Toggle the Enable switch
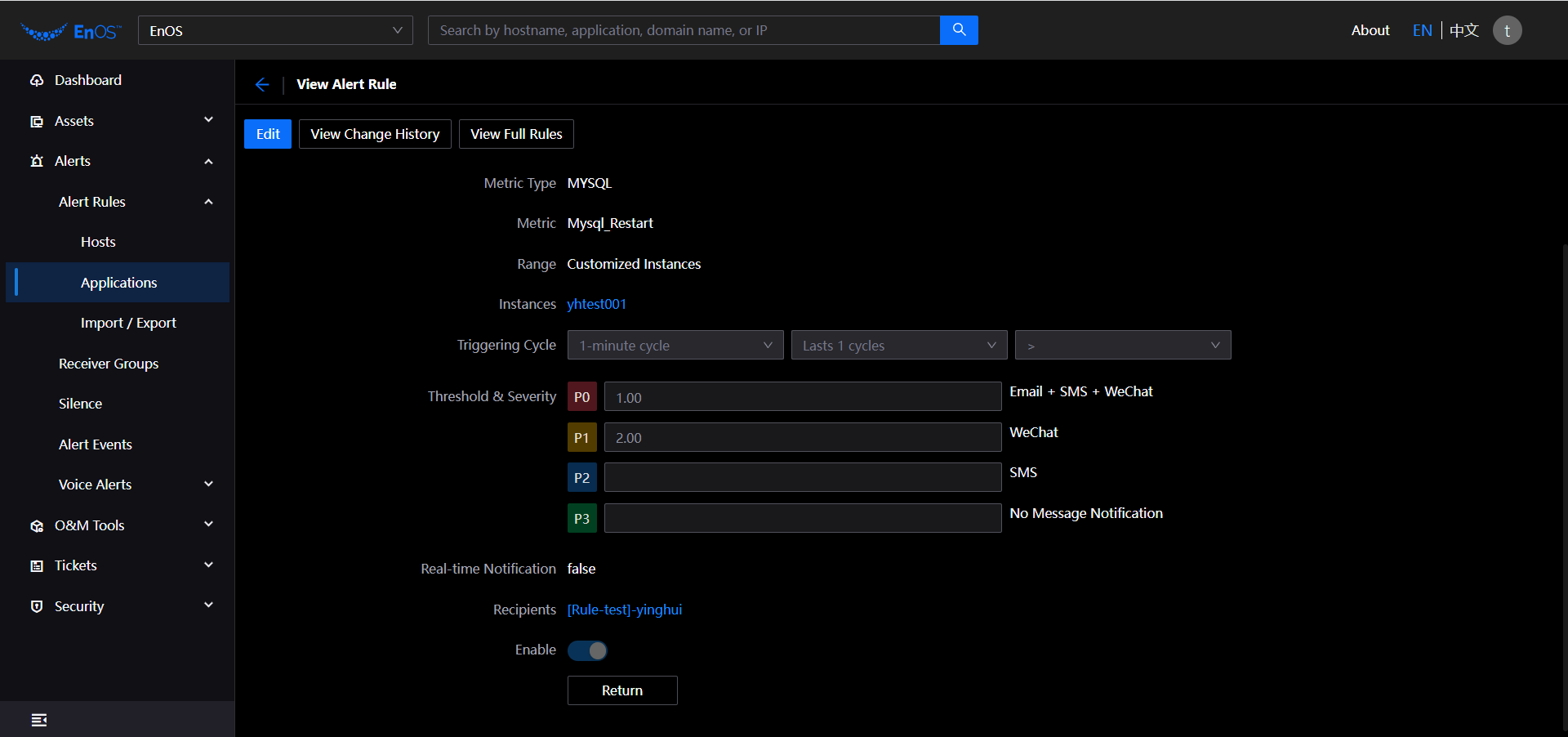This screenshot has width=1568, height=737. tap(587, 650)
